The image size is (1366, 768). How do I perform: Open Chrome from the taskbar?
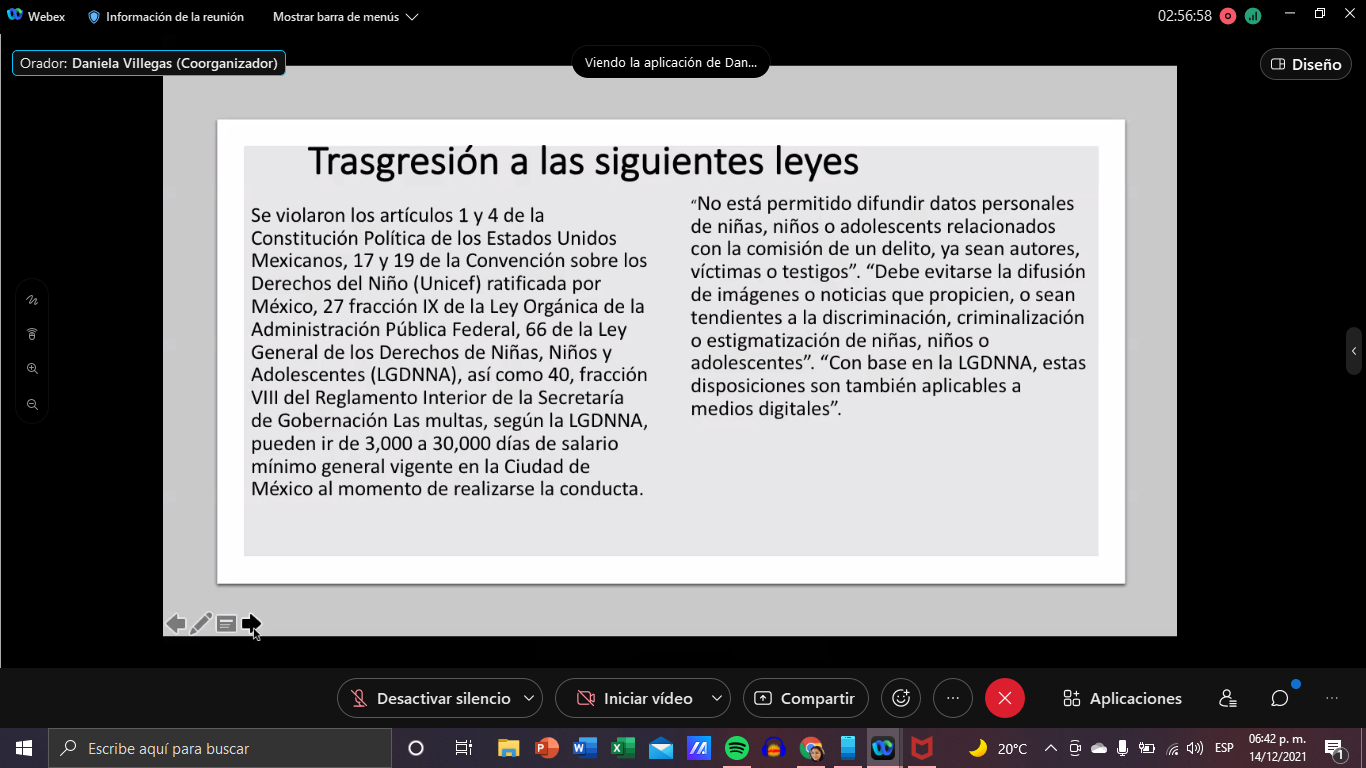coord(811,748)
